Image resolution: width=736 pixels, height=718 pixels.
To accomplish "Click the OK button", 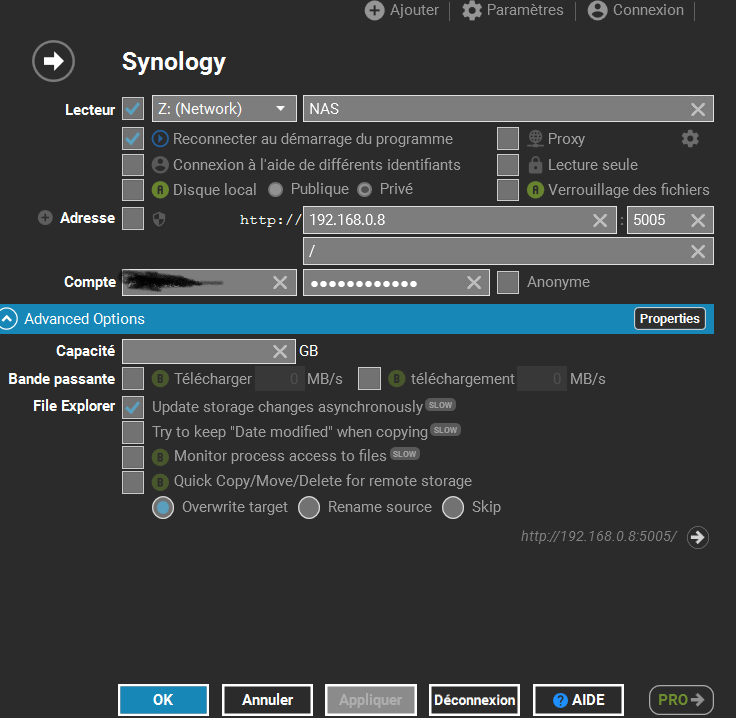I will (163, 700).
